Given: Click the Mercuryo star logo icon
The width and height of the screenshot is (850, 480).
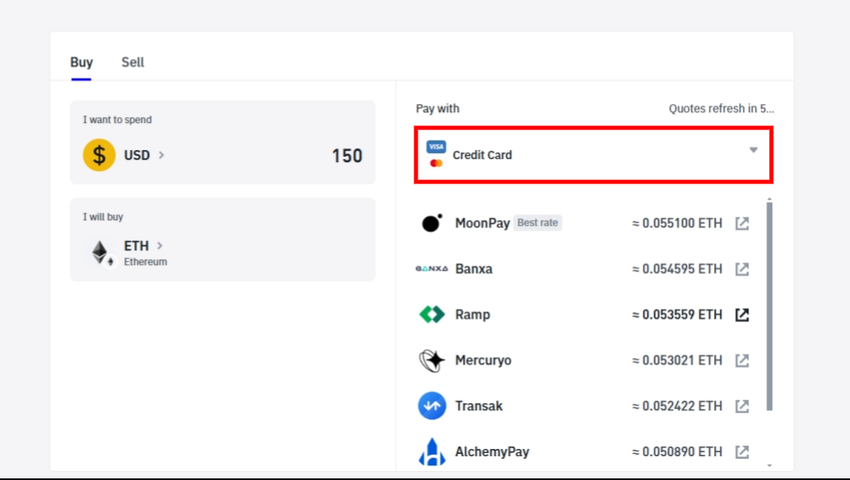Looking at the screenshot, I should (432, 361).
